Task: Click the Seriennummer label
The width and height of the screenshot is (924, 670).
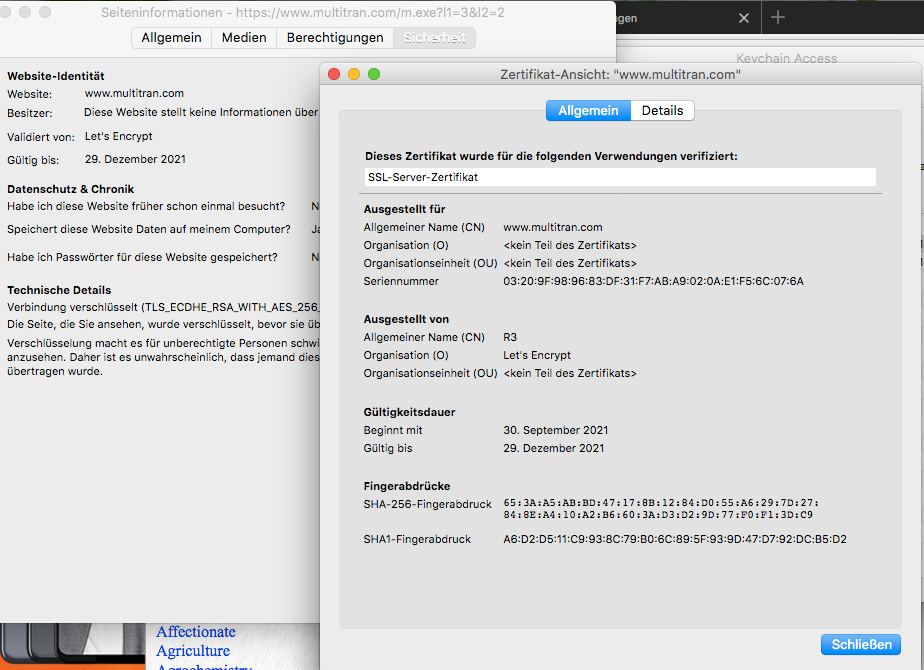Action: tap(401, 281)
